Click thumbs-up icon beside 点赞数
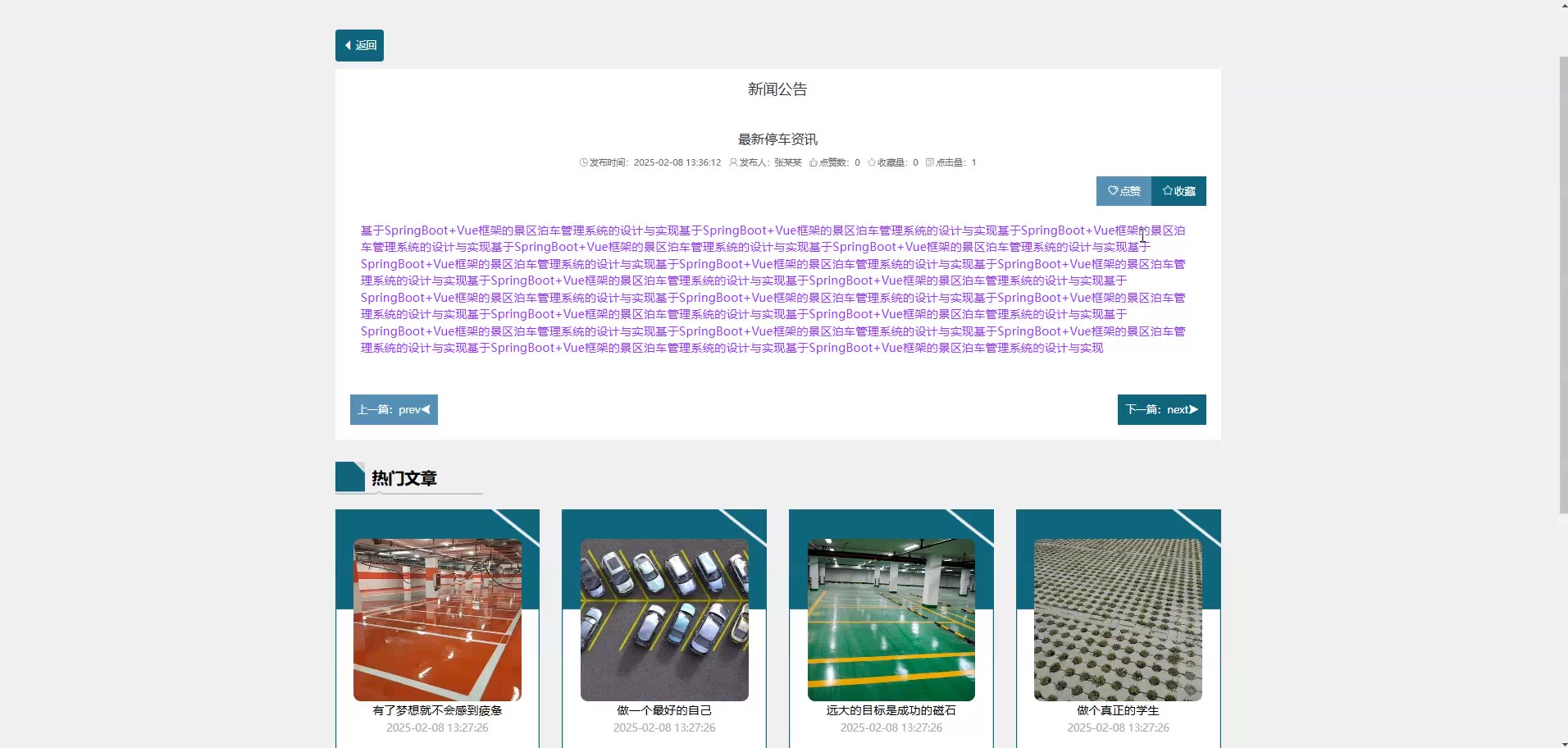Screen dimensions: 1568x748 [814, 162]
